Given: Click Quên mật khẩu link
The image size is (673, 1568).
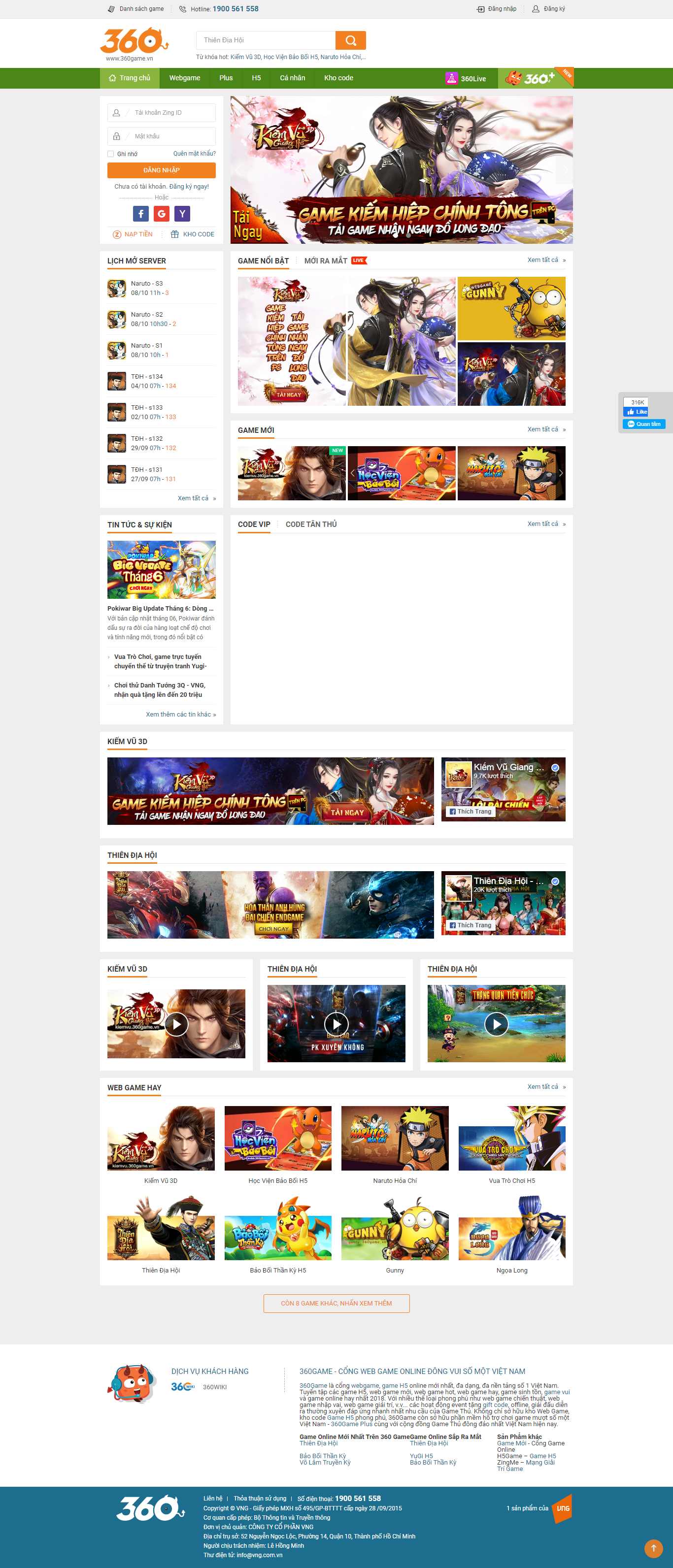Looking at the screenshot, I should point(194,153).
